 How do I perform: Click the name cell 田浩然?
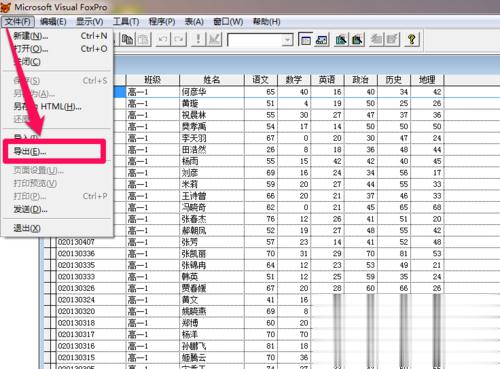tap(212, 150)
